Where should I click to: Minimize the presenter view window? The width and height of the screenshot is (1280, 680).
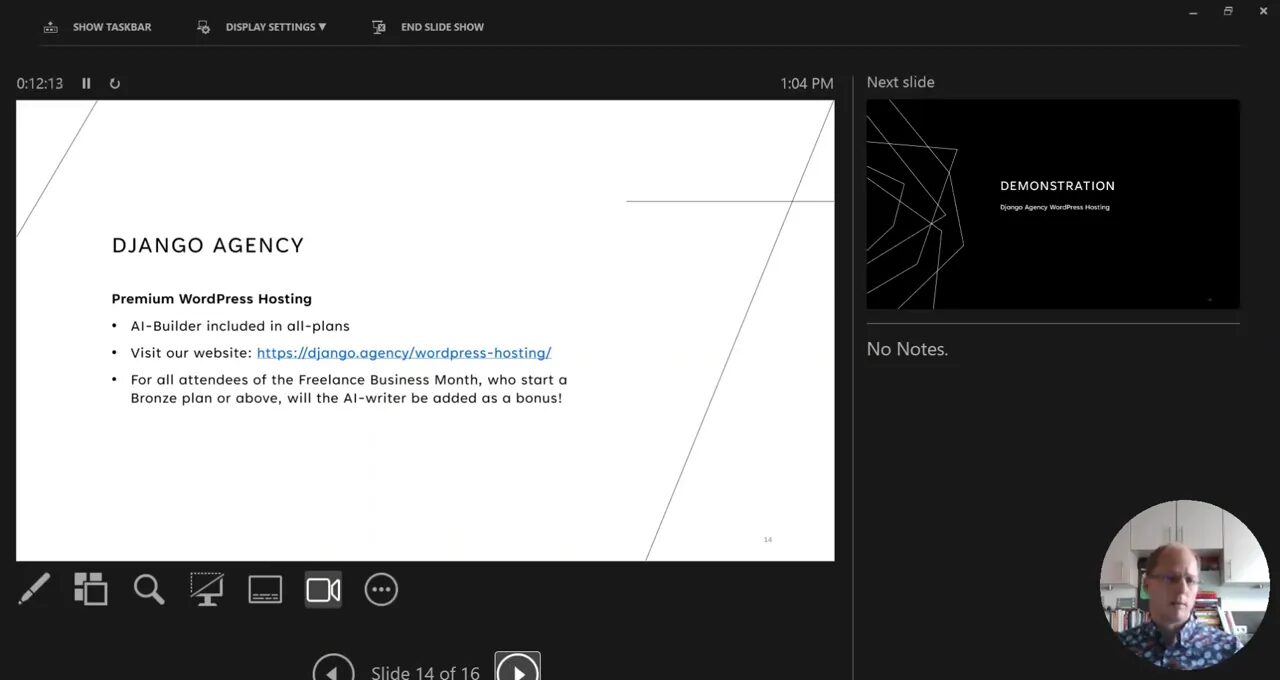click(x=1193, y=12)
